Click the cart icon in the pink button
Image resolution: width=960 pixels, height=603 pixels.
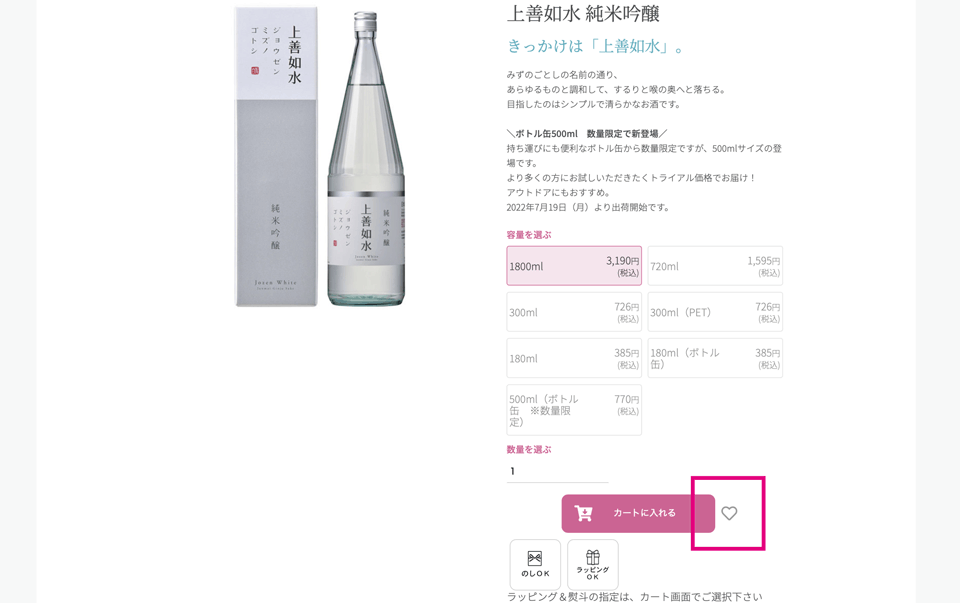pyautogui.click(x=583, y=513)
